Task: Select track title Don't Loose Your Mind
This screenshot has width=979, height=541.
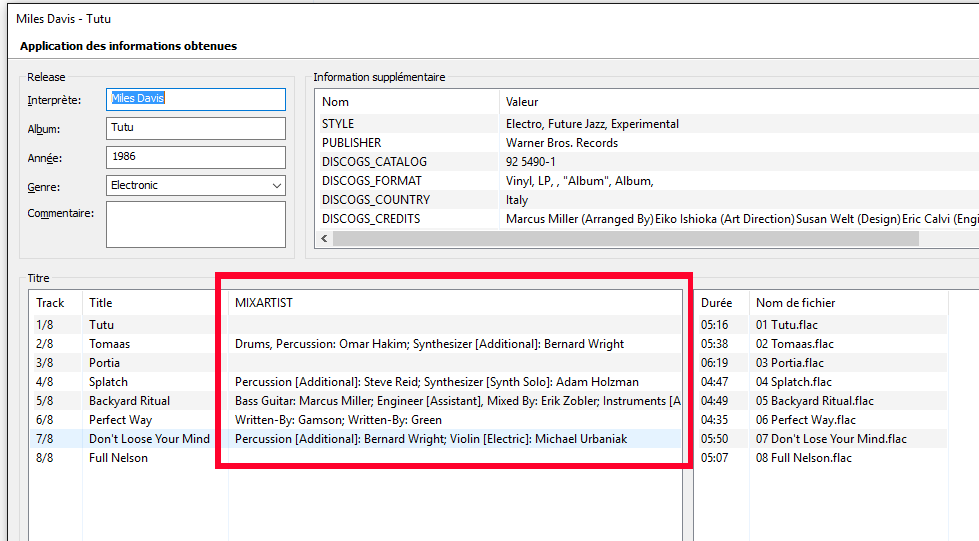Action: (x=149, y=439)
